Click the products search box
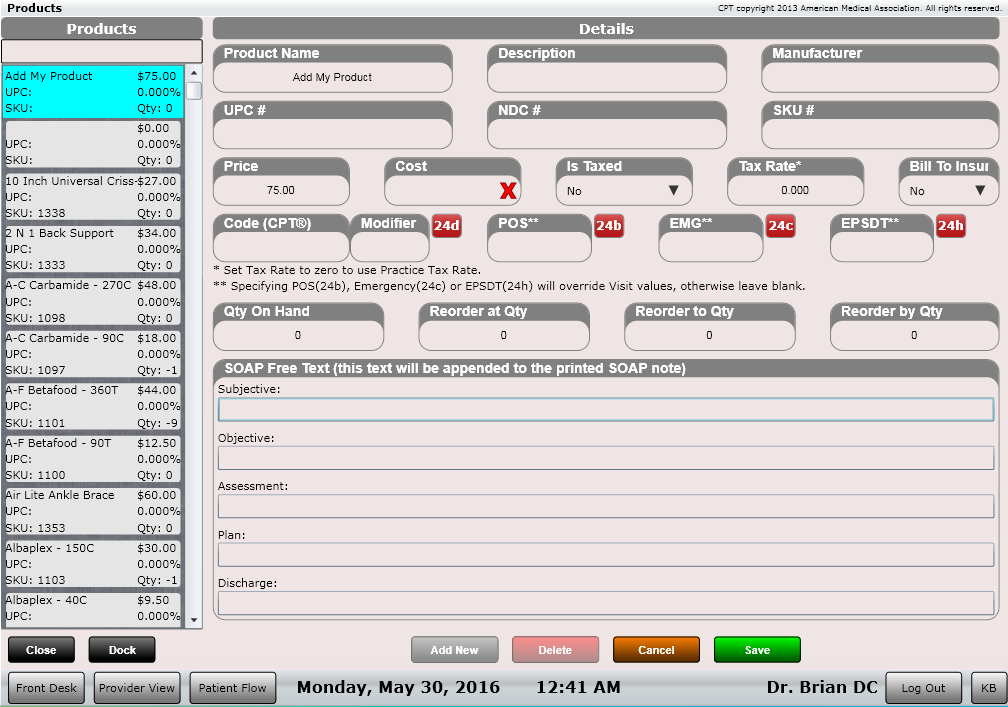1008x707 pixels. click(102, 51)
